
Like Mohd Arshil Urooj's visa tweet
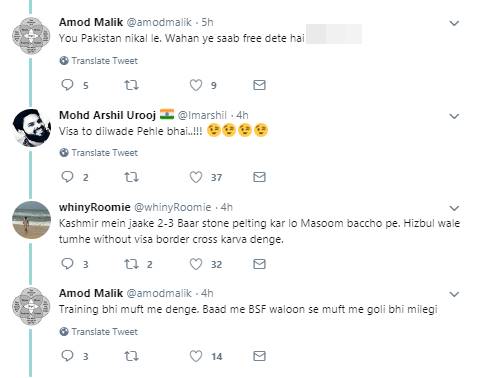(196, 177)
